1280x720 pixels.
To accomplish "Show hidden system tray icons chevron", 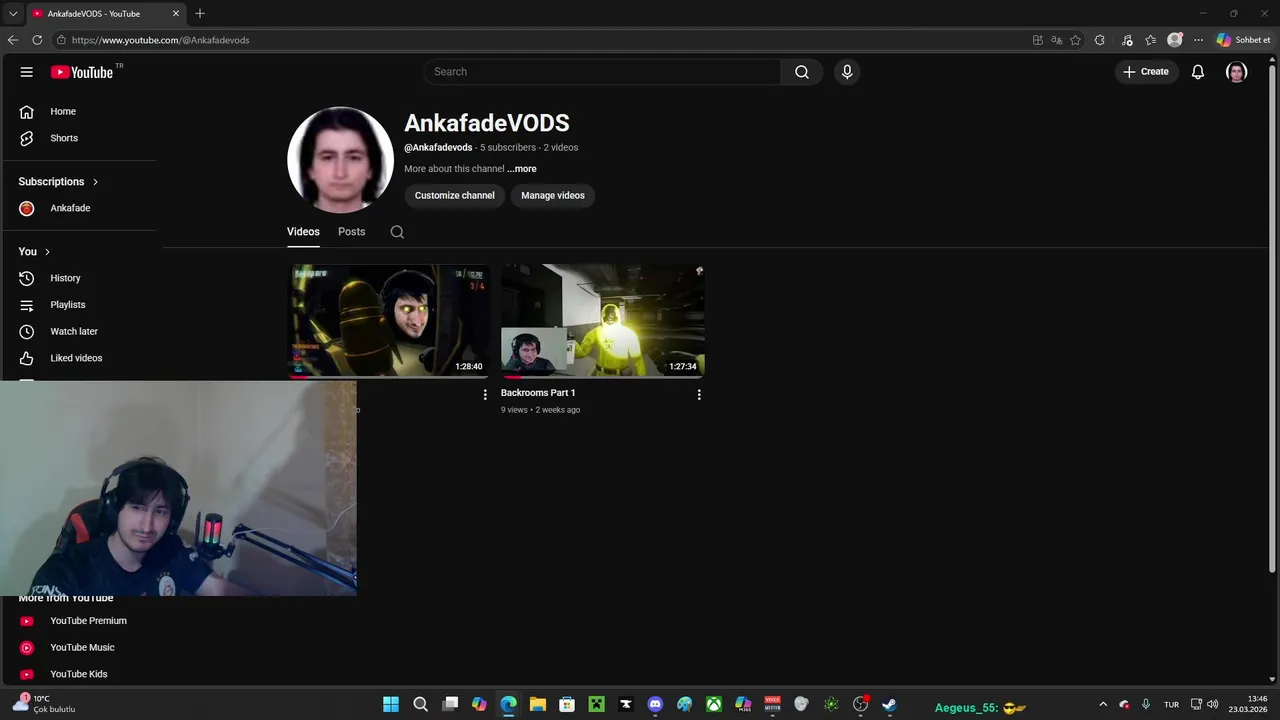I will 1103,705.
